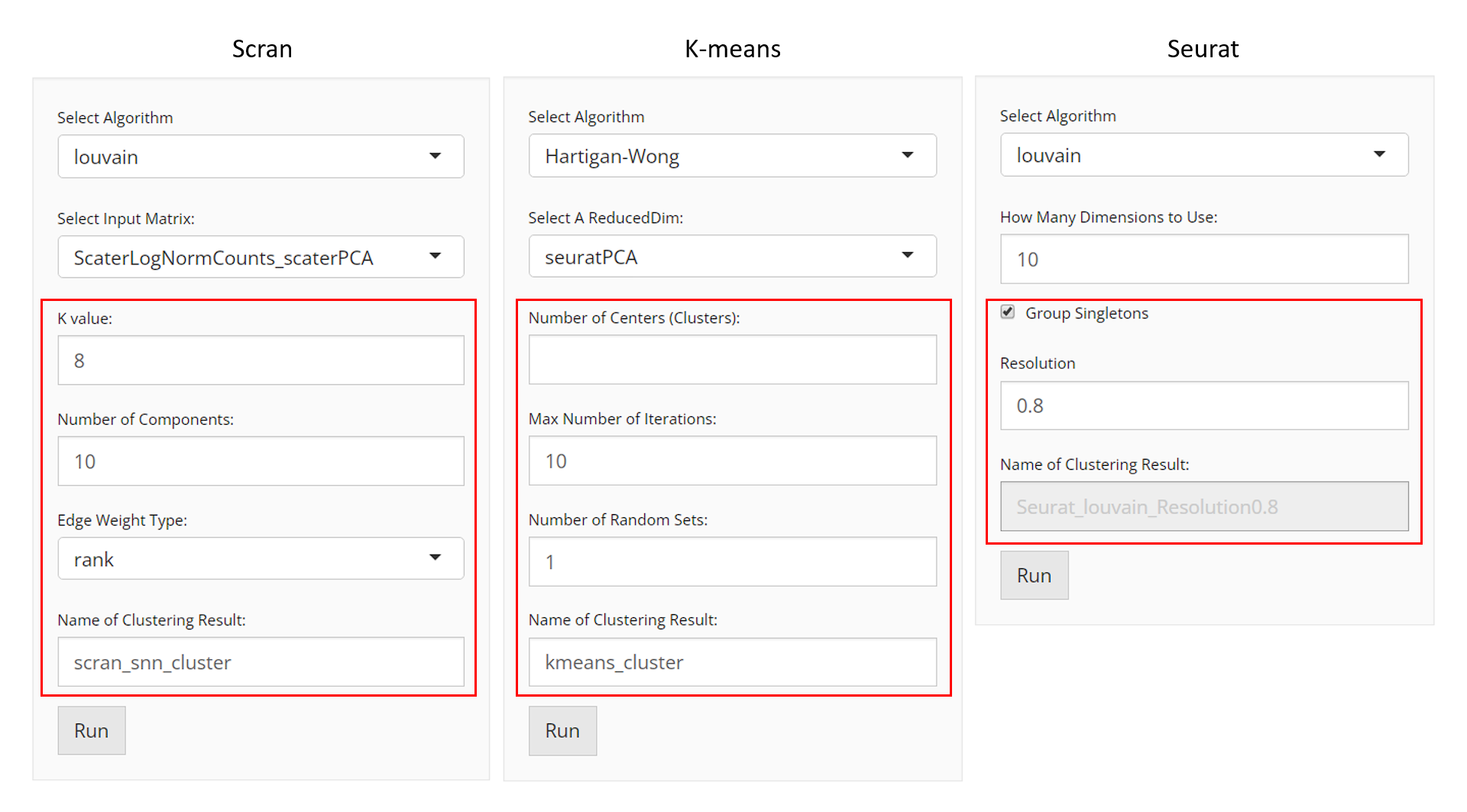Open K-means Hartigan-Wong algorithm dropdown
Viewport: 1467px width, 812px height.
click(732, 156)
